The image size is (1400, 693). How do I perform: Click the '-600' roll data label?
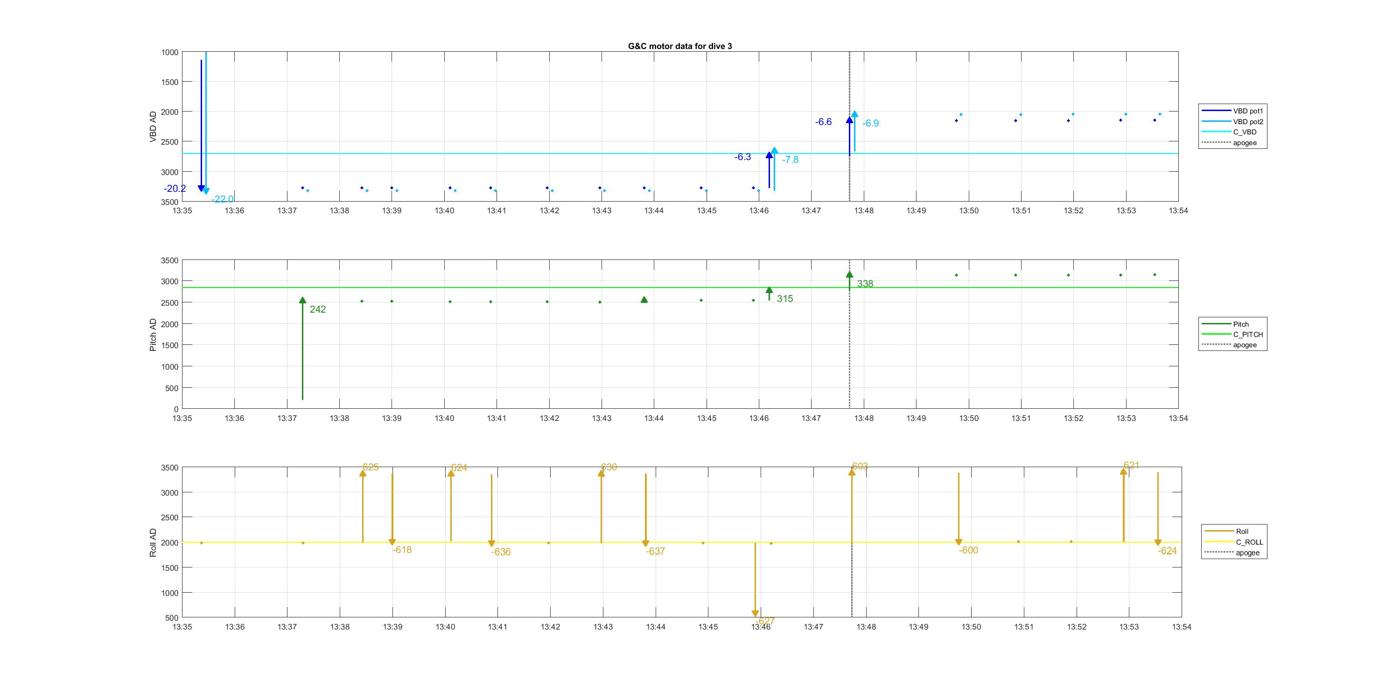[x=969, y=550]
